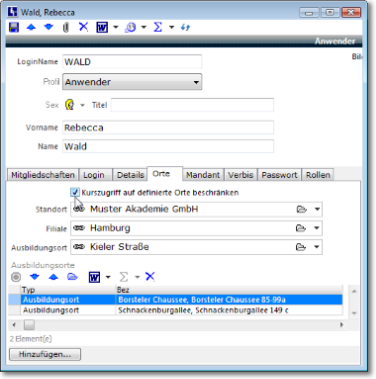
Task: Expand the Filiale dropdown arrow
Action: 317,228
